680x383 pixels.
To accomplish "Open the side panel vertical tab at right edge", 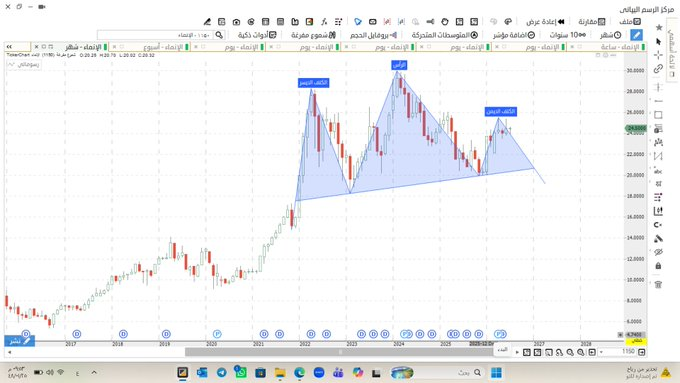I will (x=672, y=50).
